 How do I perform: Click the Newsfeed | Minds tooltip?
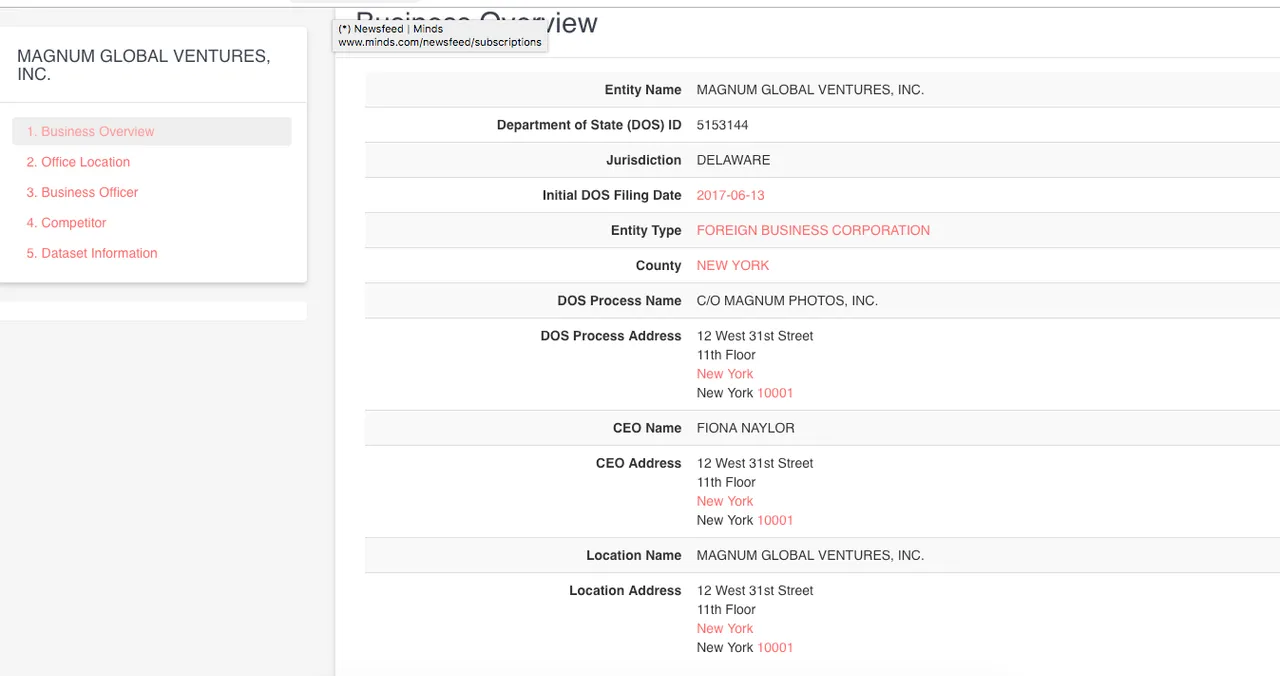[440, 36]
